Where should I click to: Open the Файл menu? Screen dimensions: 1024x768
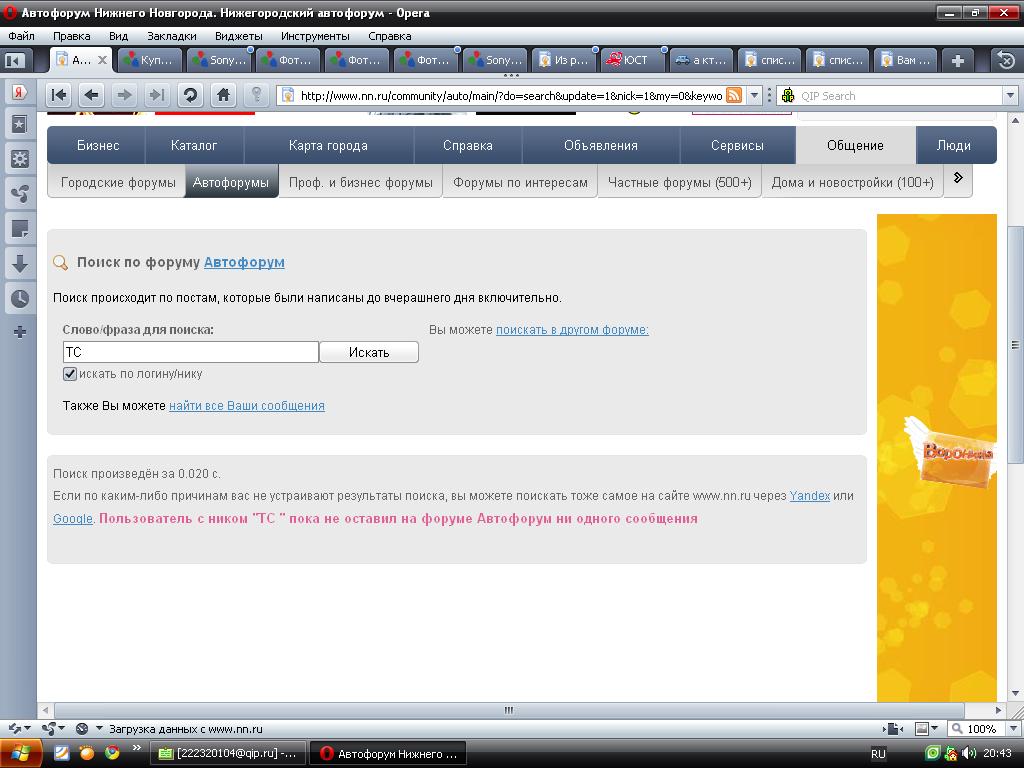point(22,36)
